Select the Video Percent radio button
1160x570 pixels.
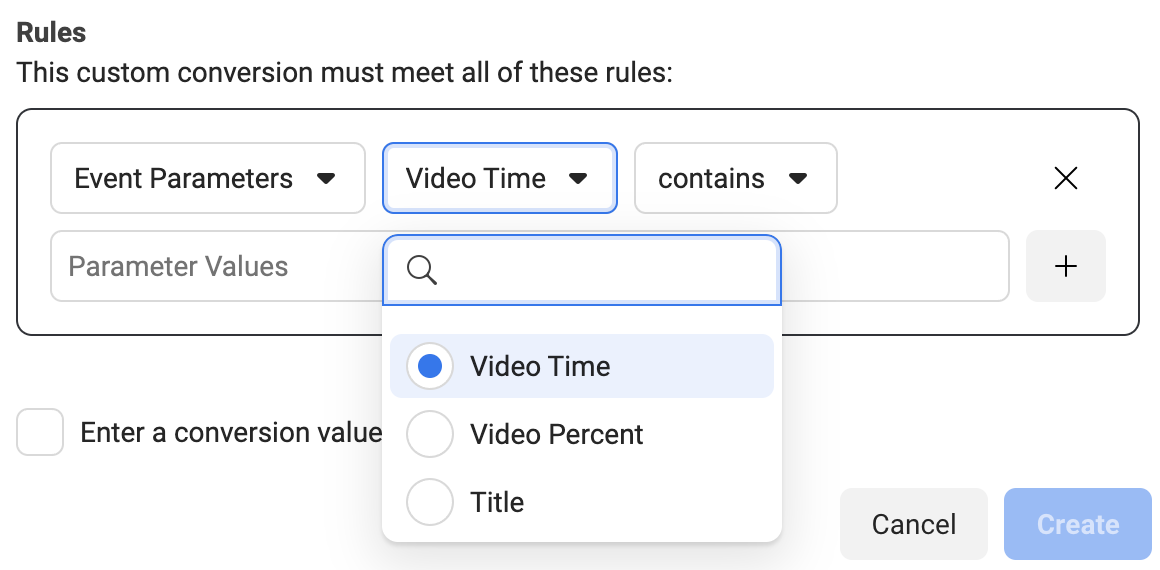(x=430, y=434)
